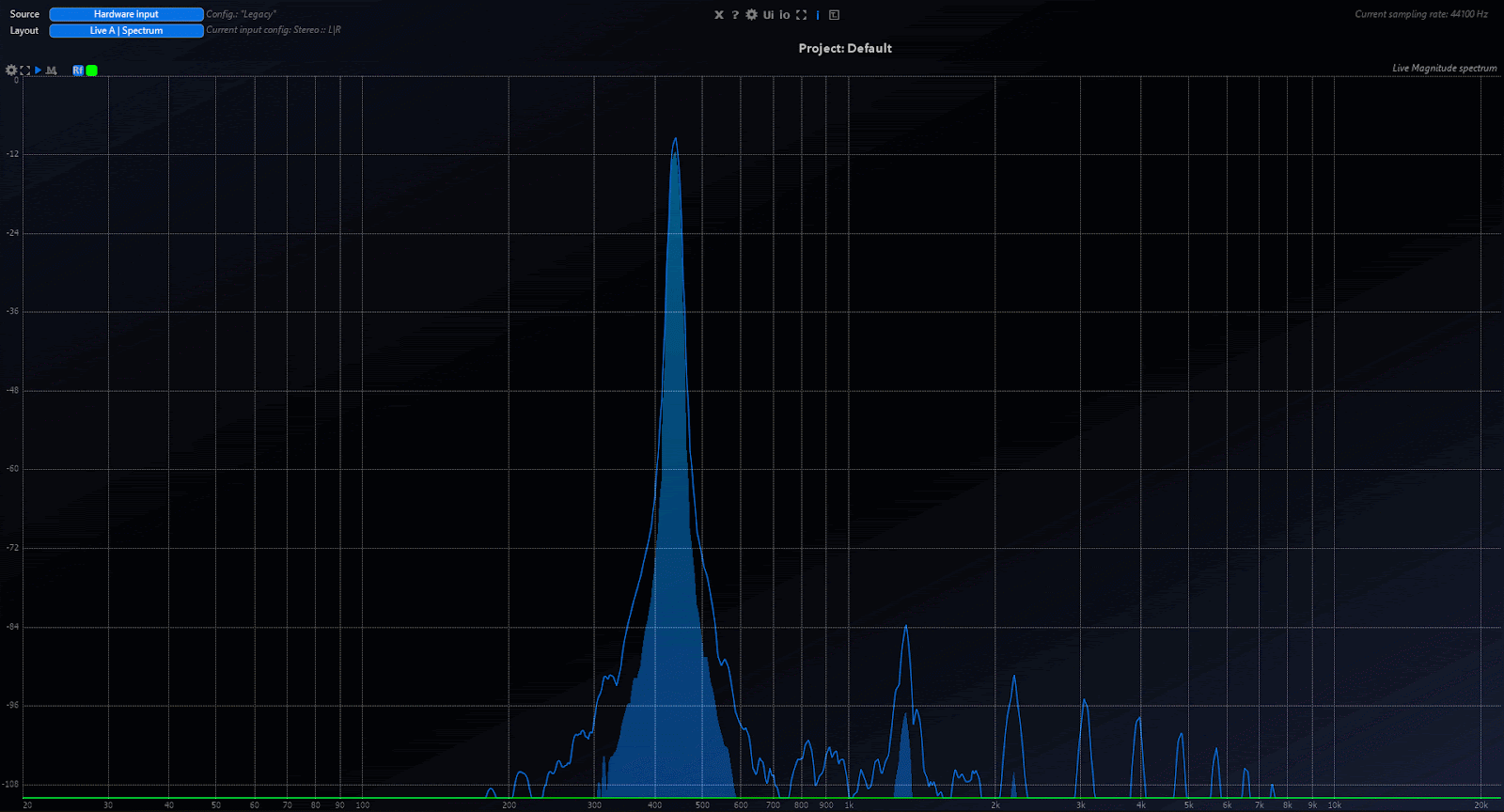Screen dimensions: 1504x812
Task: Open the Hardware input source dropdown
Action: (x=126, y=14)
